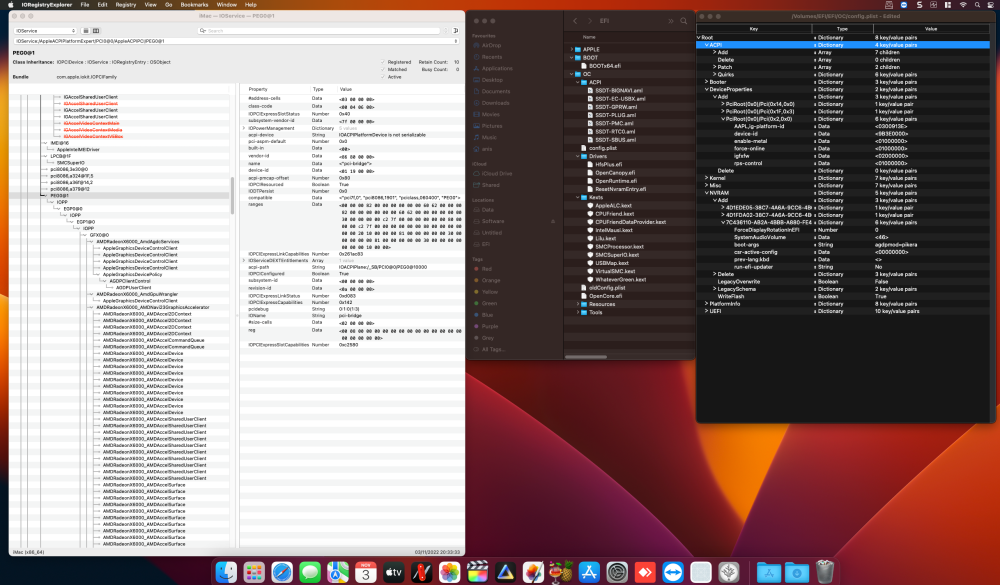Select GFX0@0 node in registry tree
The image size is (1000, 585).
tap(99, 235)
